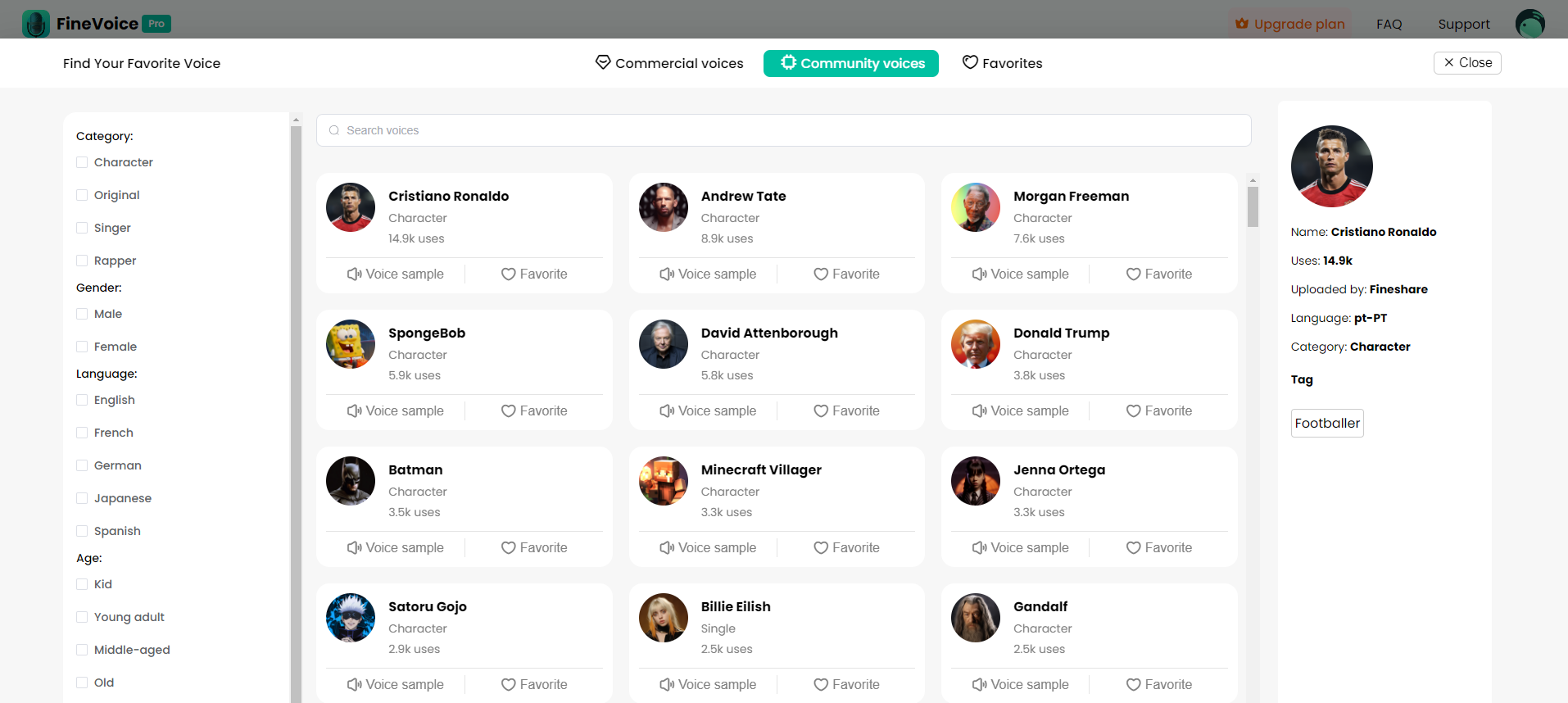Play Jenna Ortega voice sample speaker icon
1568x703 pixels.
click(x=979, y=547)
